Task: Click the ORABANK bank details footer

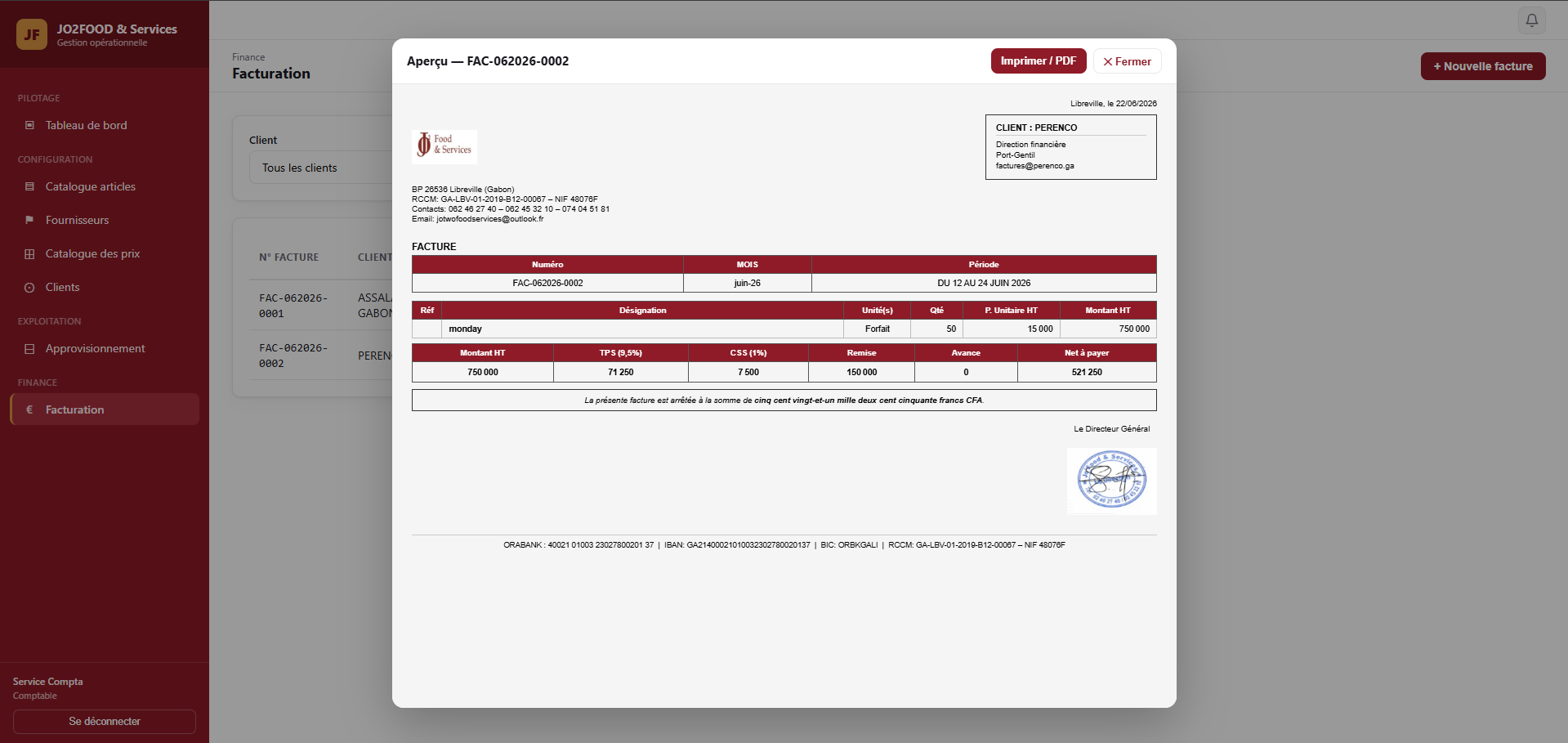Action: tap(784, 545)
